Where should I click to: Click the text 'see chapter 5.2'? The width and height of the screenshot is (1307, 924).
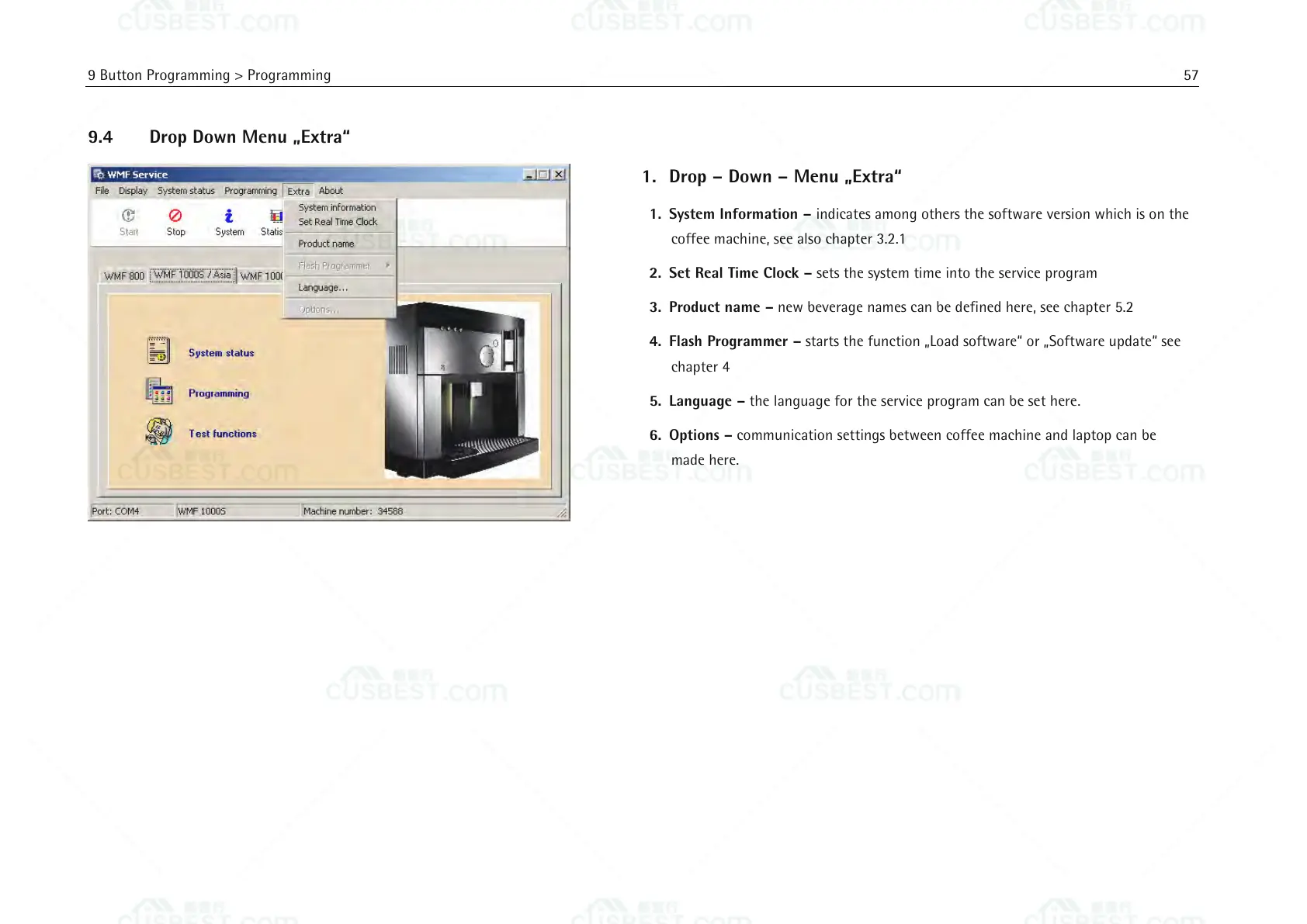[1087, 307]
